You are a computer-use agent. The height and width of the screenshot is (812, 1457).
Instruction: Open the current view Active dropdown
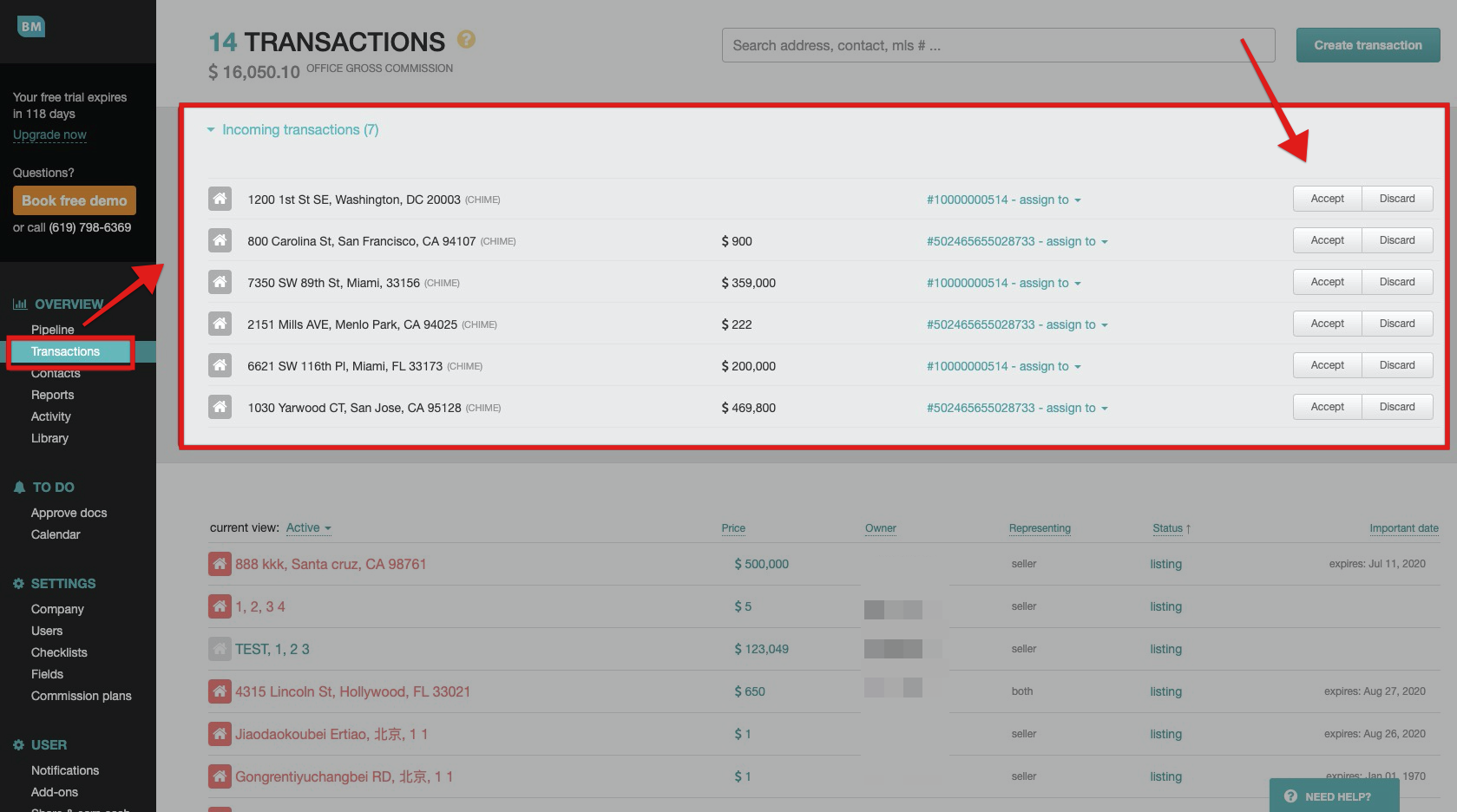(x=308, y=527)
